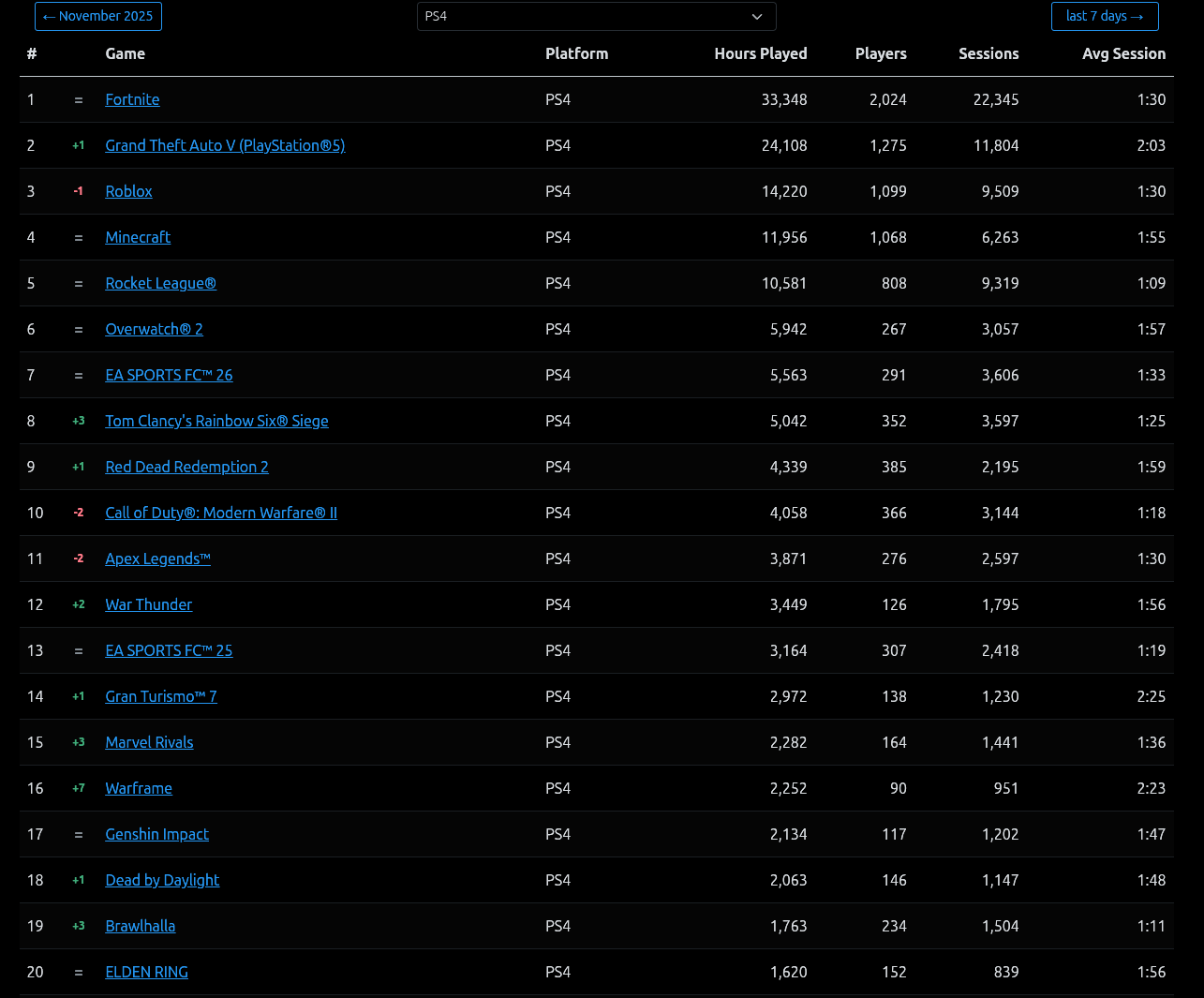The image size is (1204, 998).
Task: Open the Genshin Impact link
Action: 156,834
